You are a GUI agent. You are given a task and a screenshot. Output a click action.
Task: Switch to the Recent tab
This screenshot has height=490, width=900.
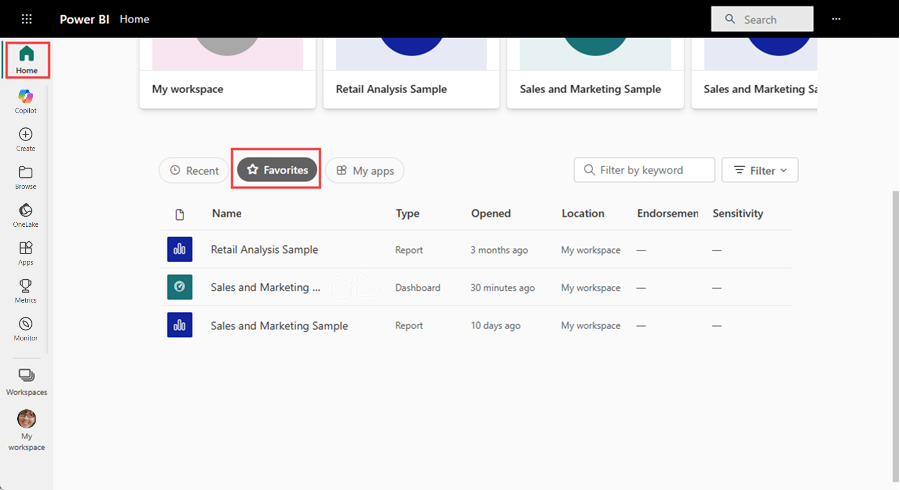pyautogui.click(x=194, y=170)
